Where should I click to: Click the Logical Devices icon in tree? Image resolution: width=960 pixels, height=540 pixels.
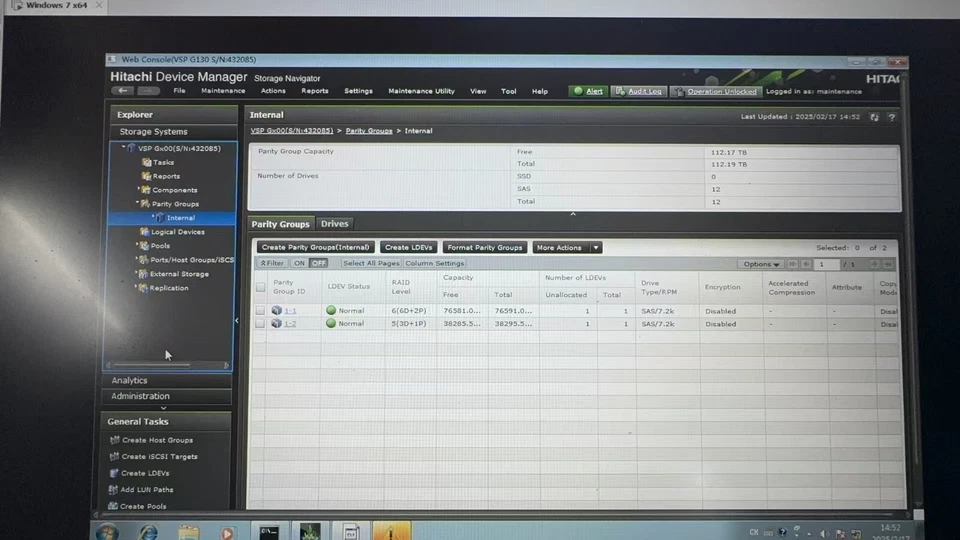click(144, 231)
